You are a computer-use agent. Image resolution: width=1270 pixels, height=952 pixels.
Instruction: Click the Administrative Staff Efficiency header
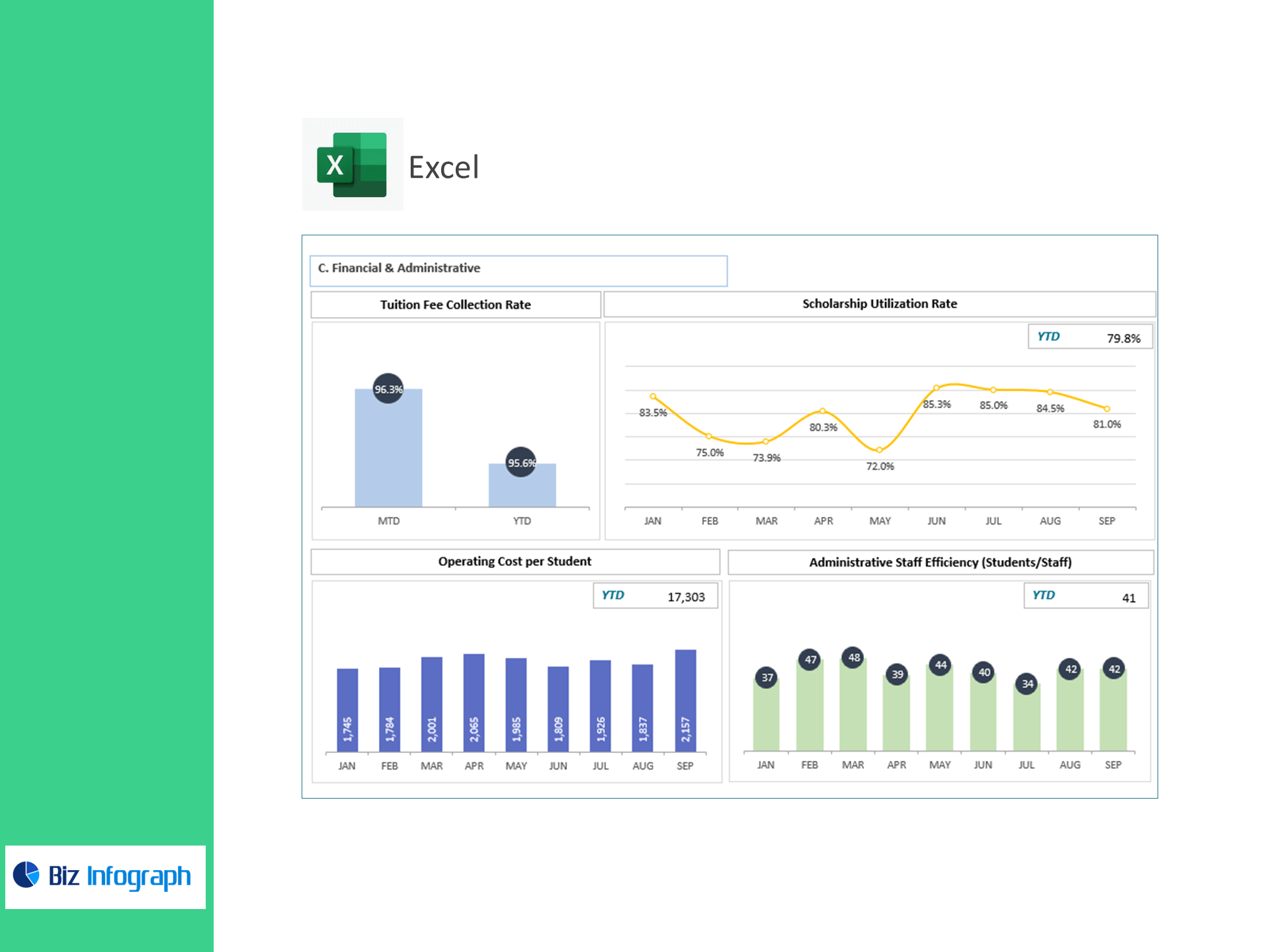click(x=940, y=562)
